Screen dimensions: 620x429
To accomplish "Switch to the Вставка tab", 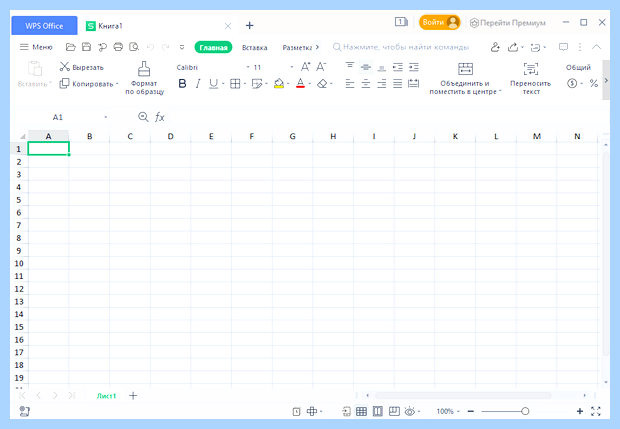I will 255,47.
